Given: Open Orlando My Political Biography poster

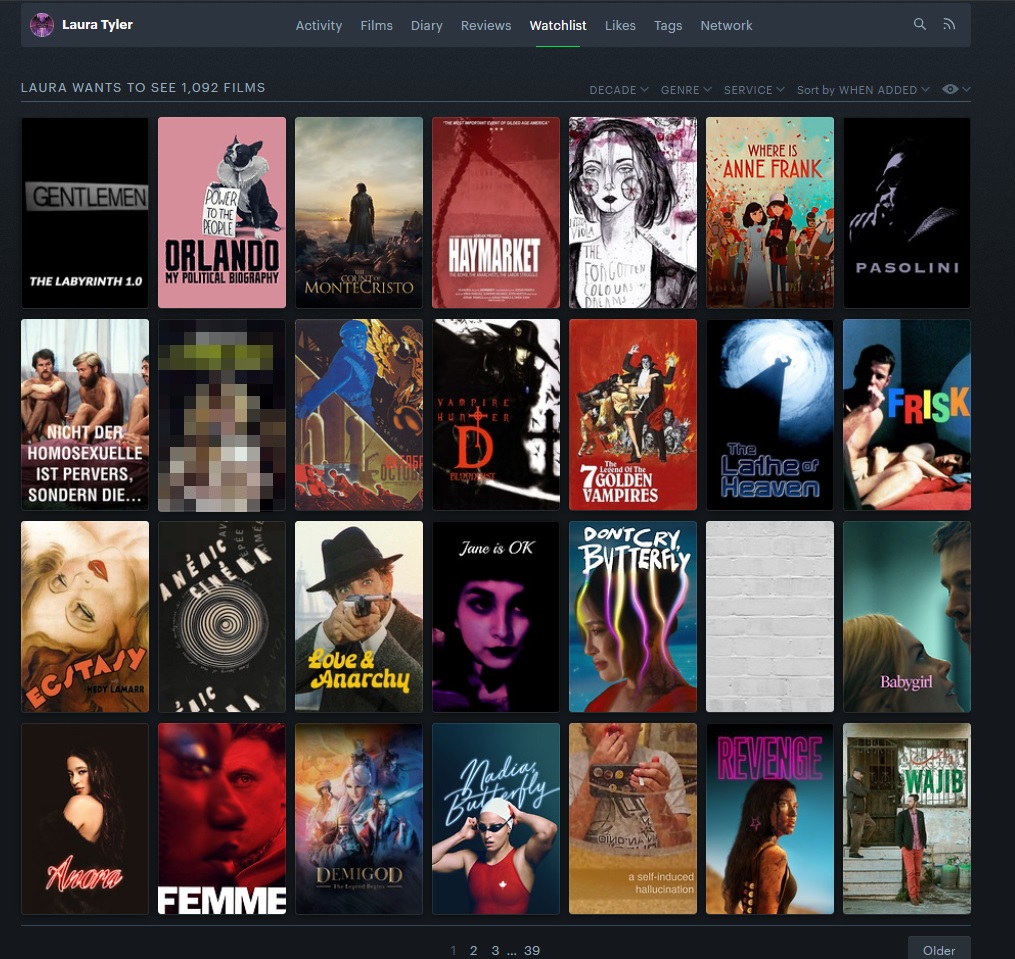Looking at the screenshot, I should pyautogui.click(x=222, y=212).
